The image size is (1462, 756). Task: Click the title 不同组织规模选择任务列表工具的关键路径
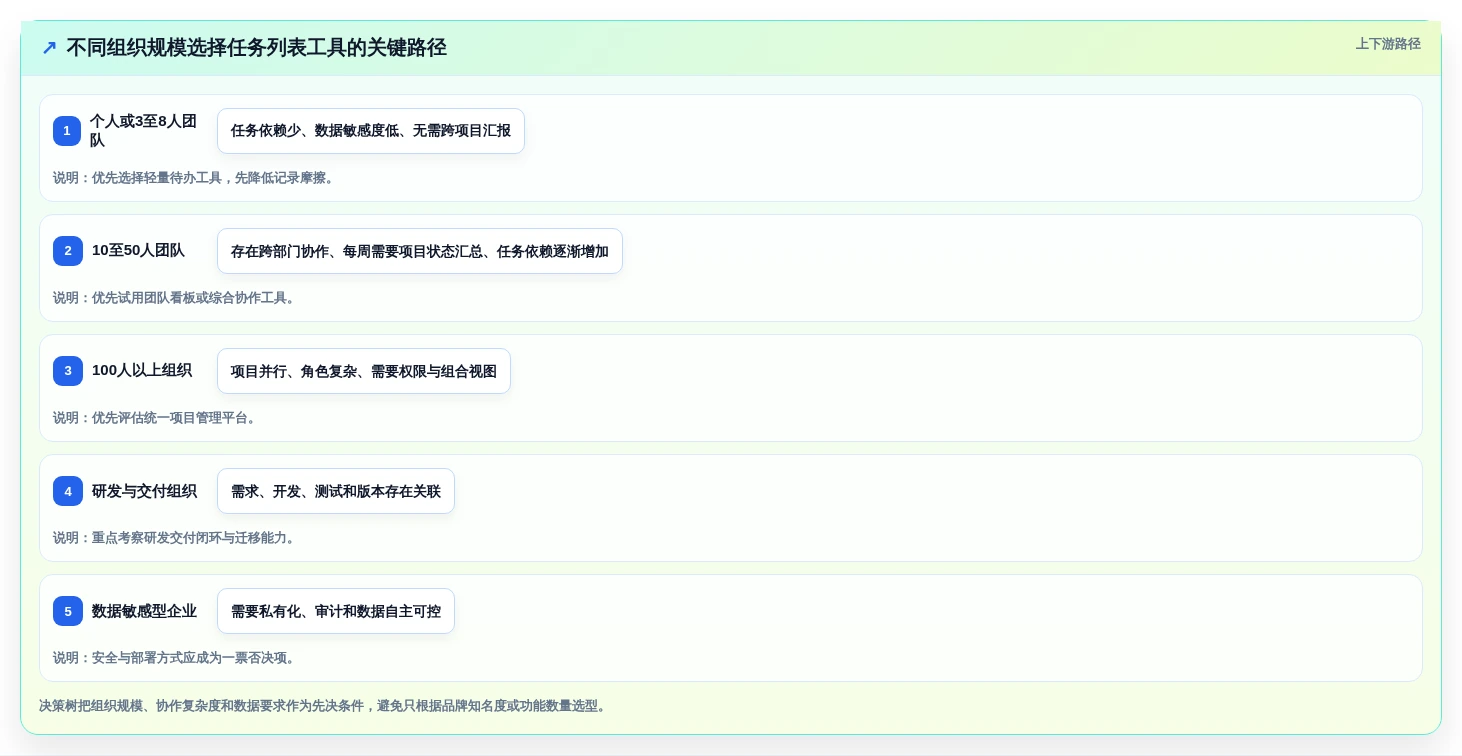click(x=257, y=48)
